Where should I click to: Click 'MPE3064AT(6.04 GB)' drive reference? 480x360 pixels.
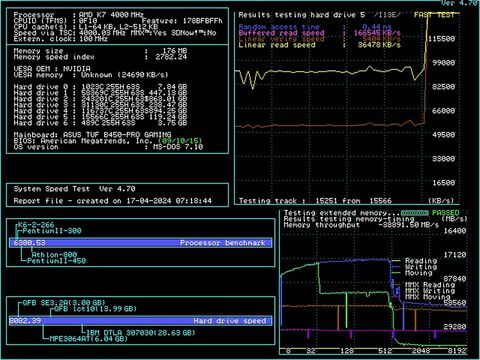89,339
